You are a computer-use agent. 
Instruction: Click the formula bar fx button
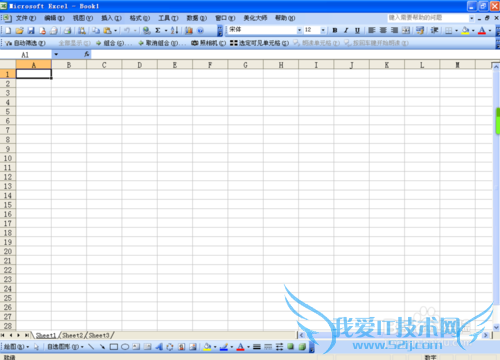point(87,54)
